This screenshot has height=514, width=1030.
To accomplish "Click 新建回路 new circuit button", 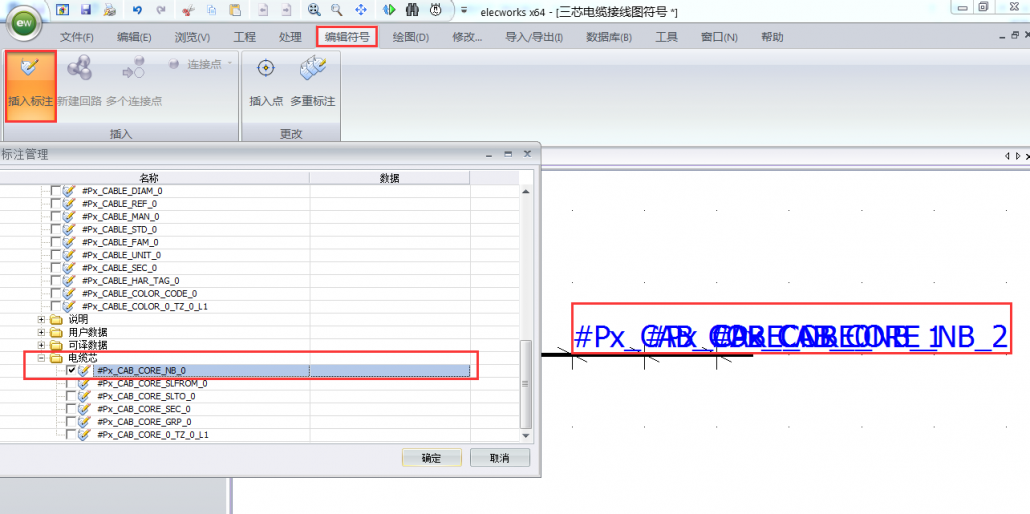I will click(x=79, y=83).
